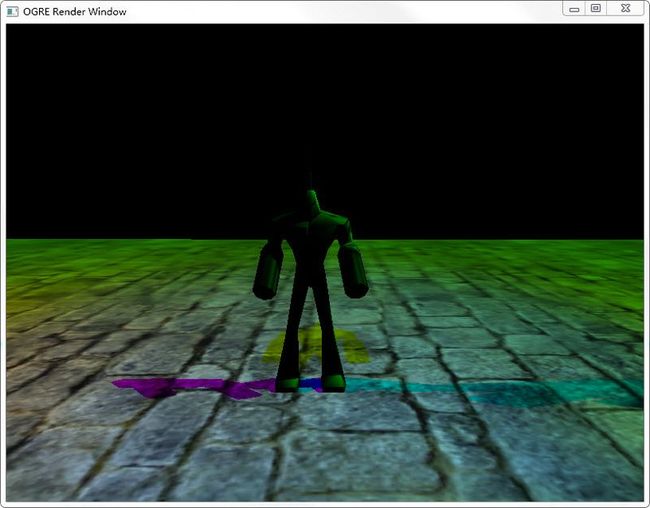
Task: Click the OGRE Render Window app icon
Action: (12, 12)
